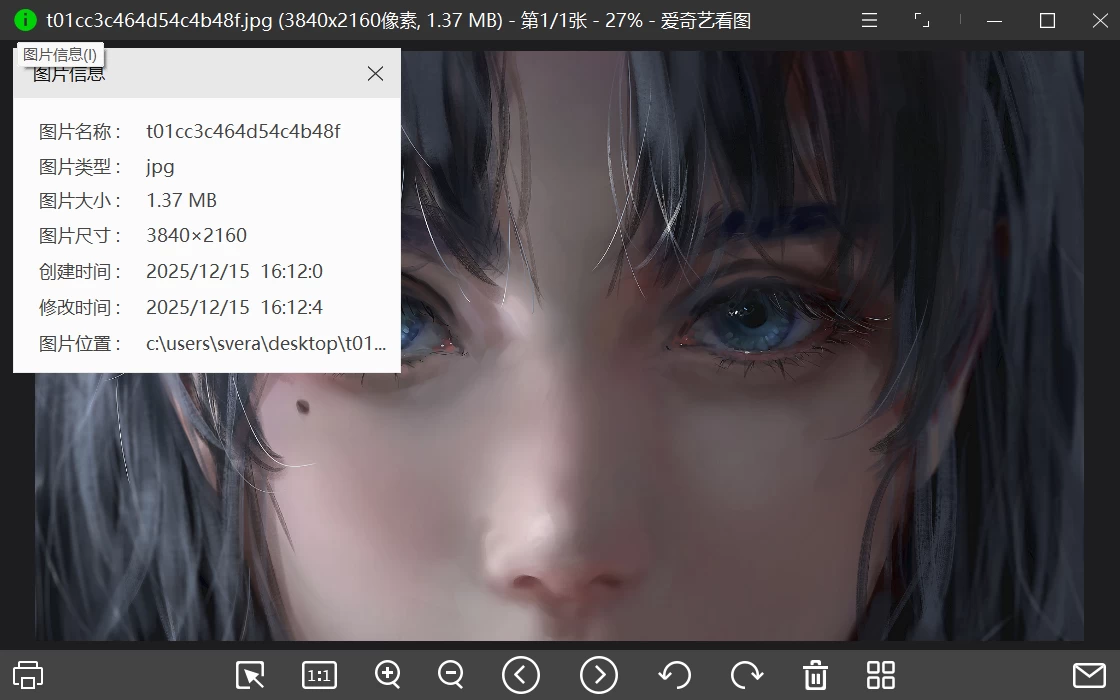Viewport: 1120px width, 700px height.
Task: Open the thumbnail grid browser
Action: [x=879, y=675]
